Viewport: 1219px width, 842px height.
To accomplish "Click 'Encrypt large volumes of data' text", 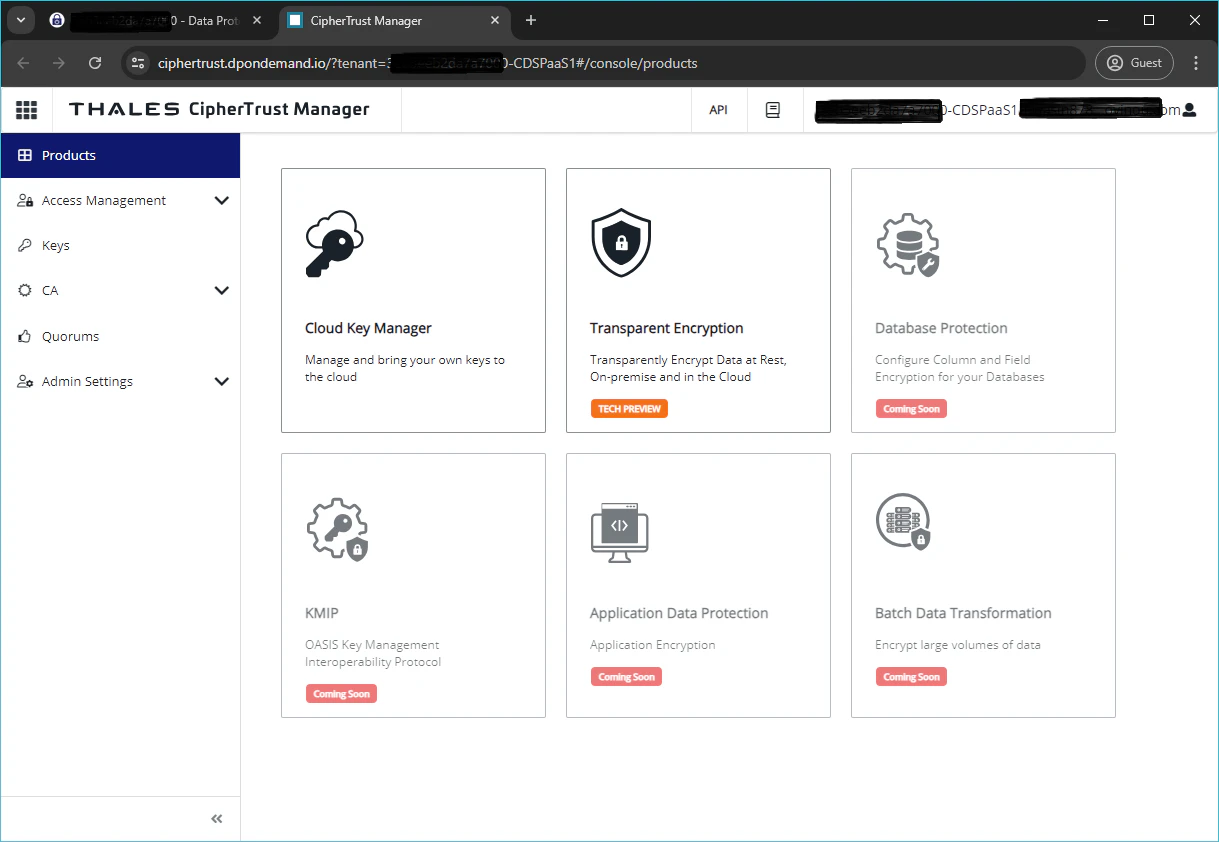I will pos(958,645).
